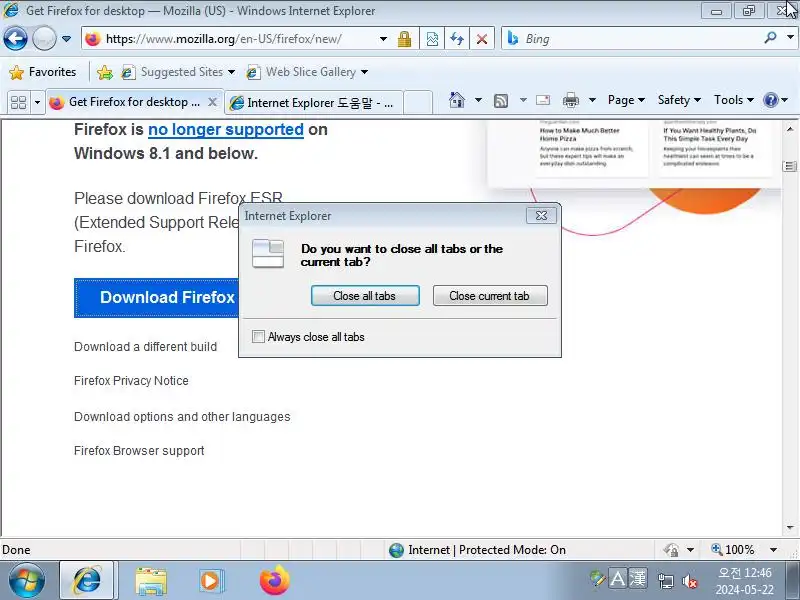This screenshot has width=800, height=600.
Task: Click the search magnifier icon
Action: point(770,37)
